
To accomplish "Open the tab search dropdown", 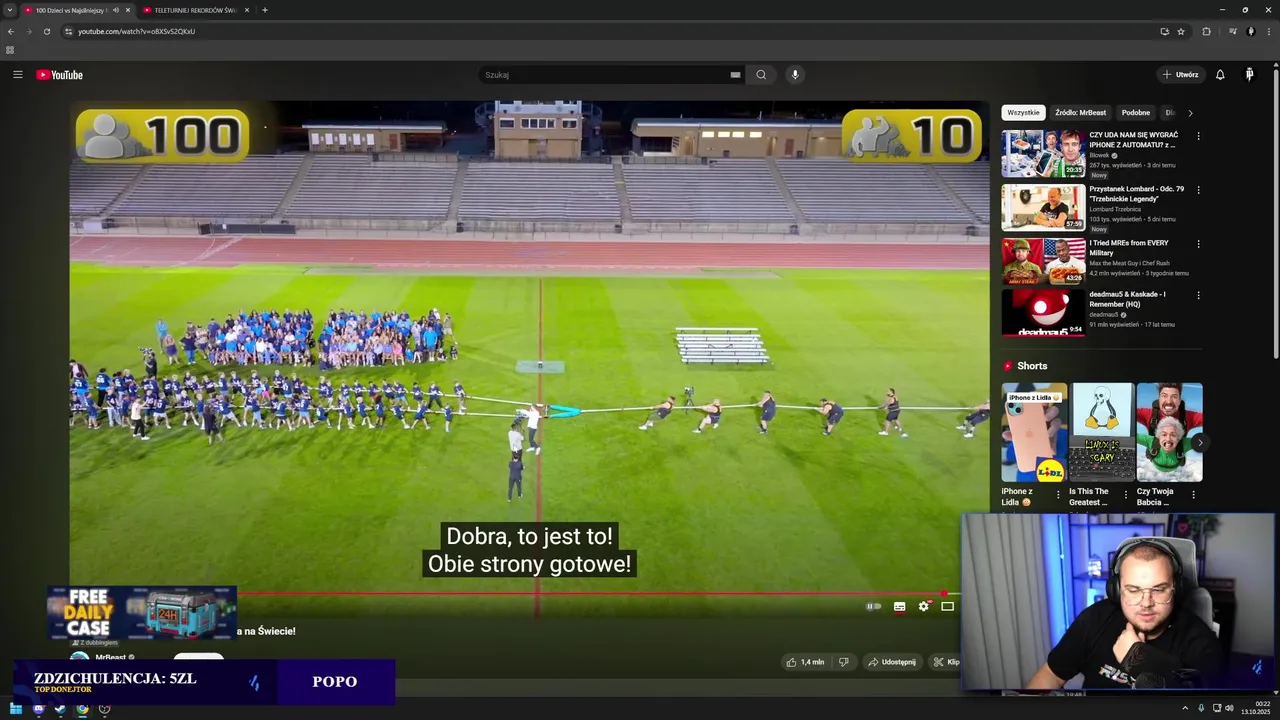I will click(x=9, y=10).
